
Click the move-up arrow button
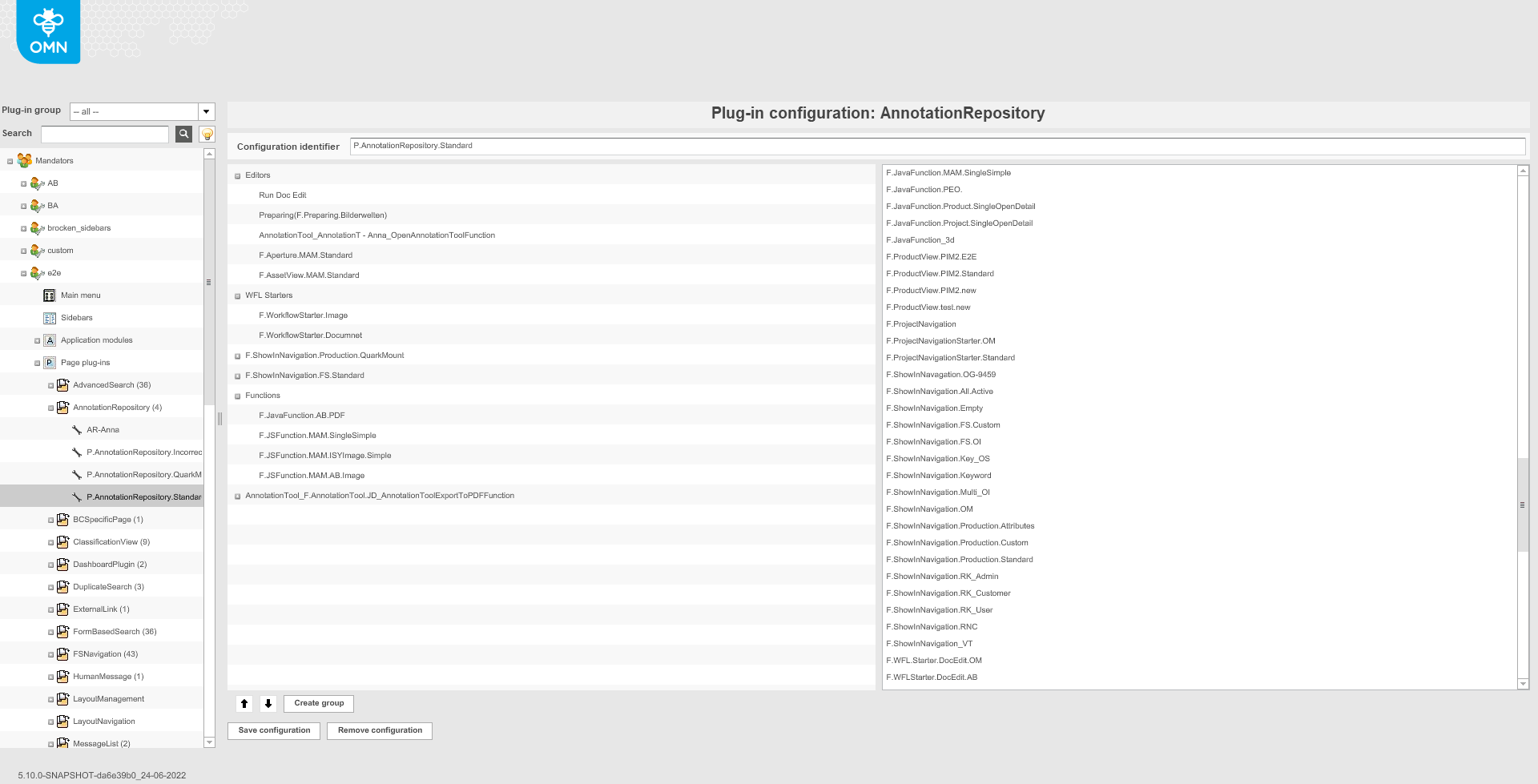244,703
